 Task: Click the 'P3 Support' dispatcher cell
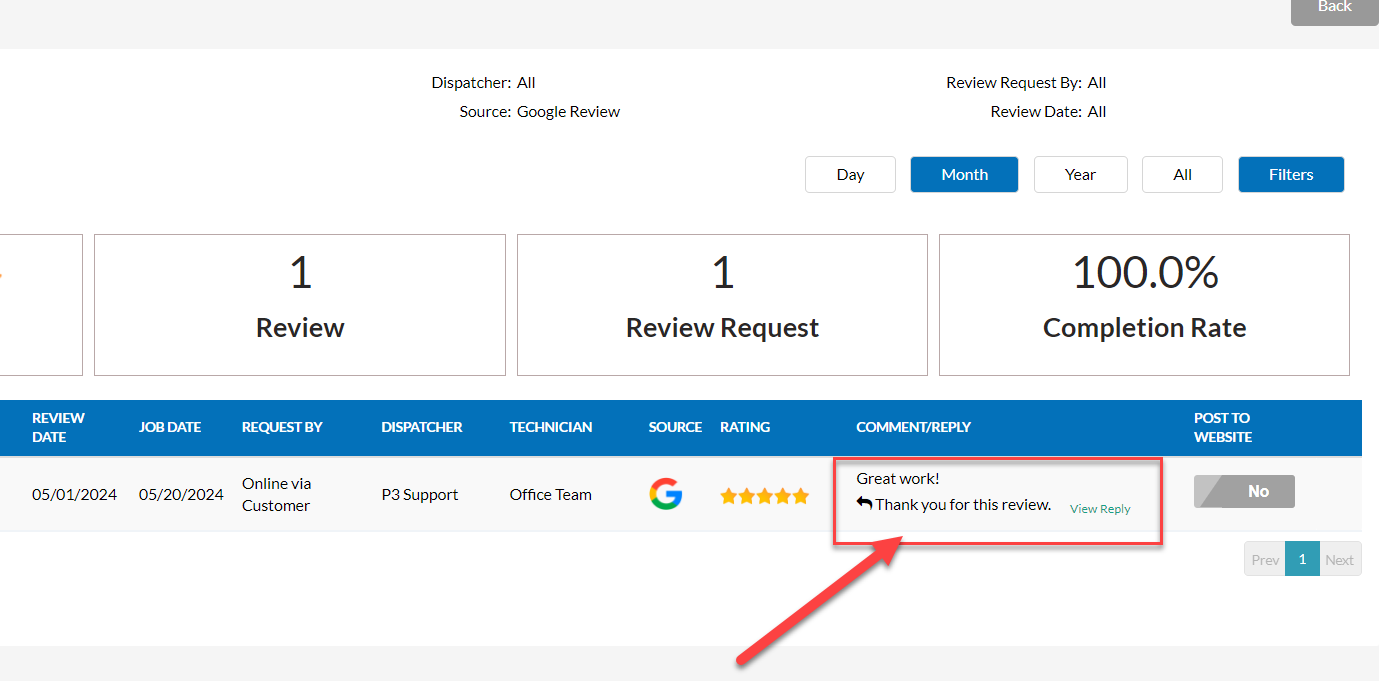click(x=420, y=494)
